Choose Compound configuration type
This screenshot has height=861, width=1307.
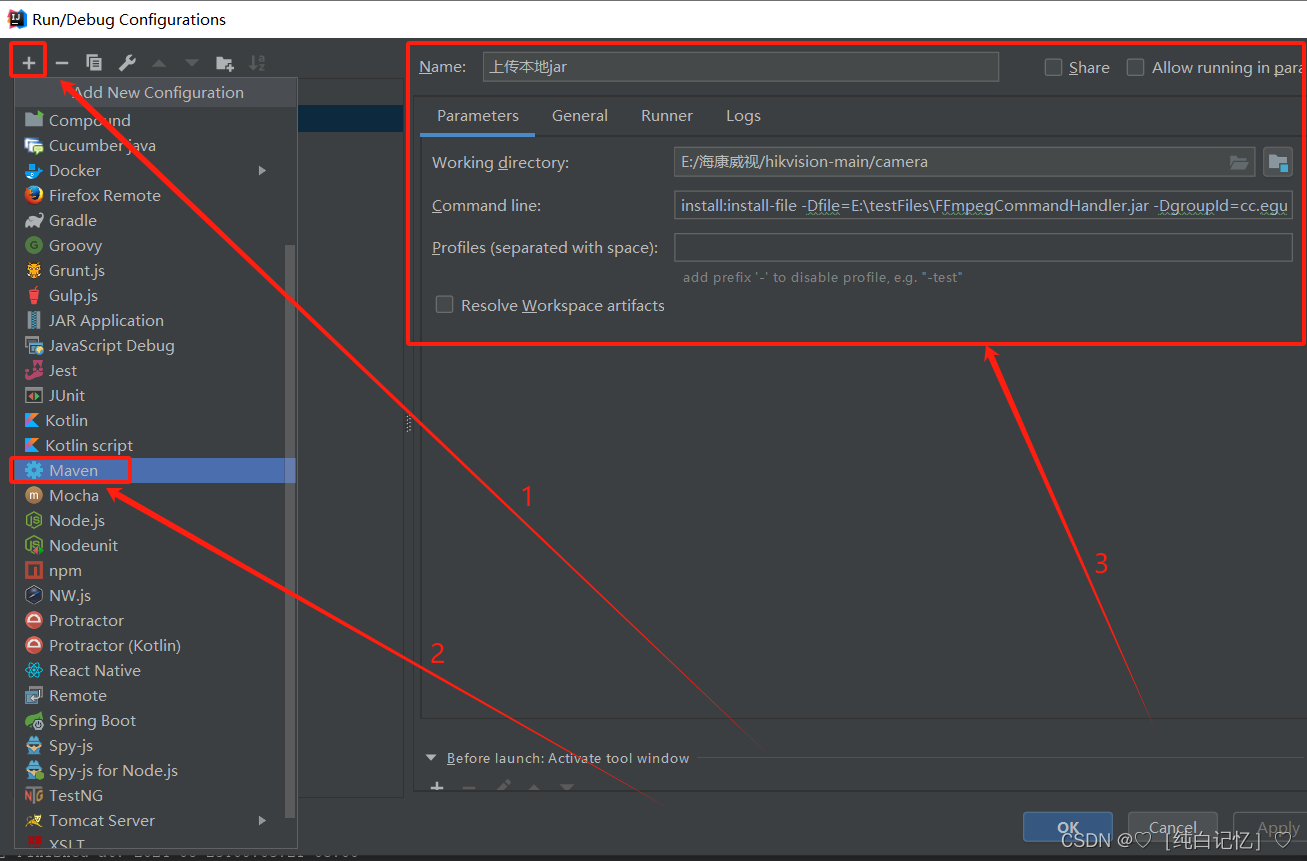pos(155,120)
